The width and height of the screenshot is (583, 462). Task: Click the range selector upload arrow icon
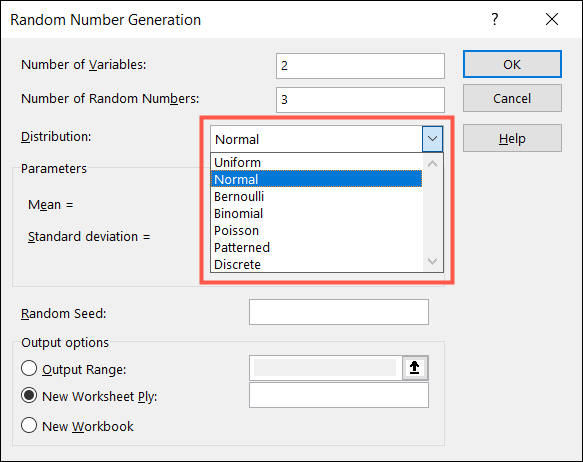click(415, 368)
